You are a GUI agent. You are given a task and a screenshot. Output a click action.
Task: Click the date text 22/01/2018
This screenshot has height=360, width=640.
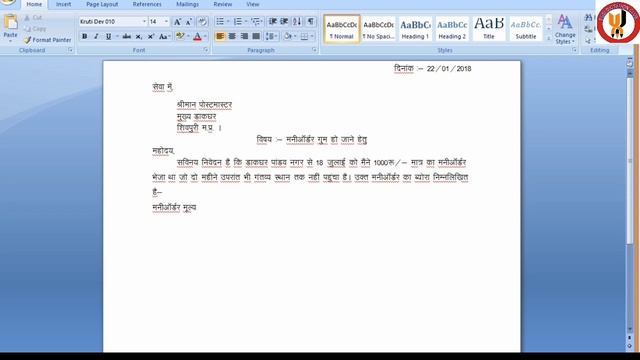449,69
